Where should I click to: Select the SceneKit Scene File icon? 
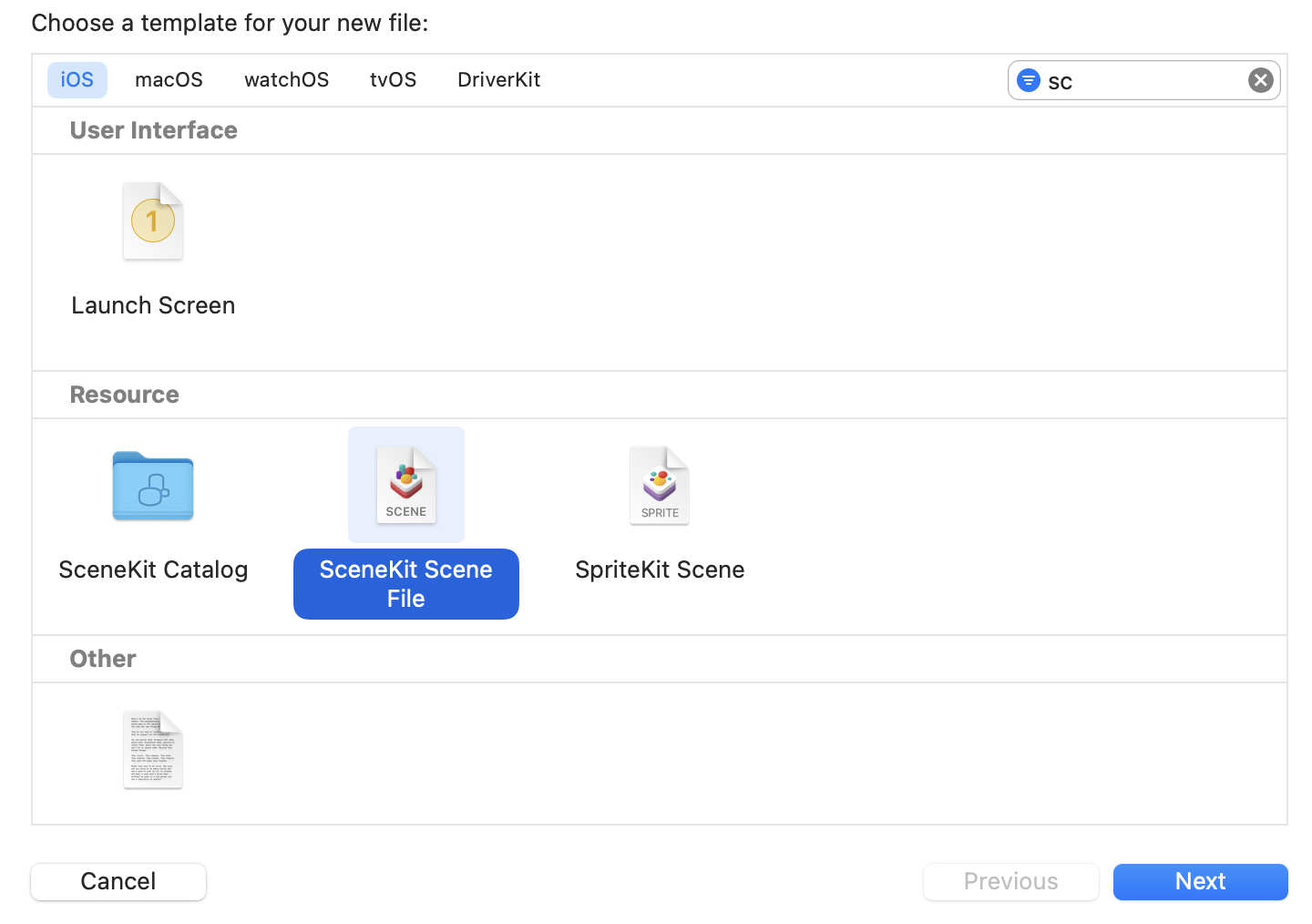(x=406, y=485)
